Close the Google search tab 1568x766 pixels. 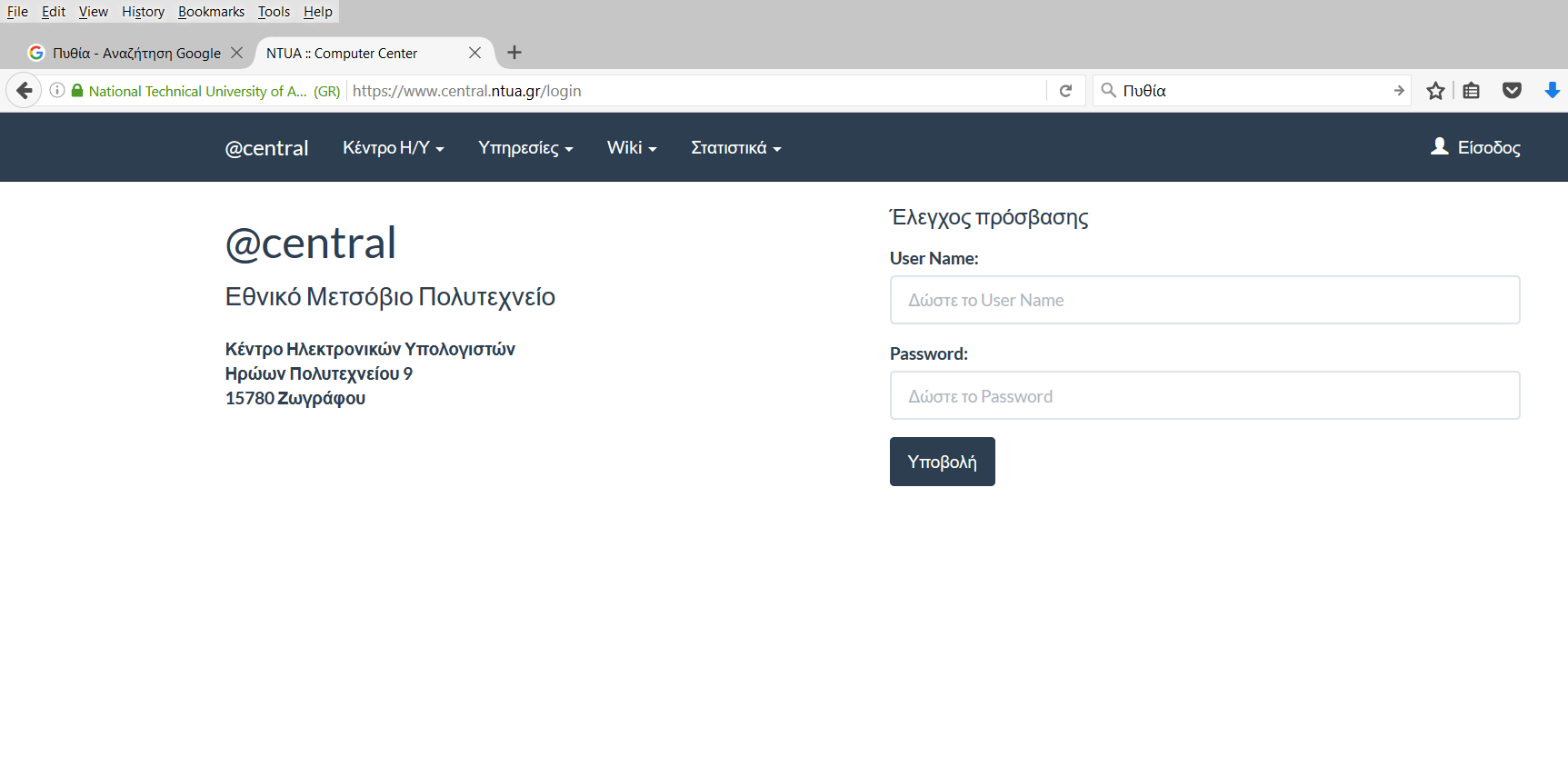pyautogui.click(x=237, y=53)
